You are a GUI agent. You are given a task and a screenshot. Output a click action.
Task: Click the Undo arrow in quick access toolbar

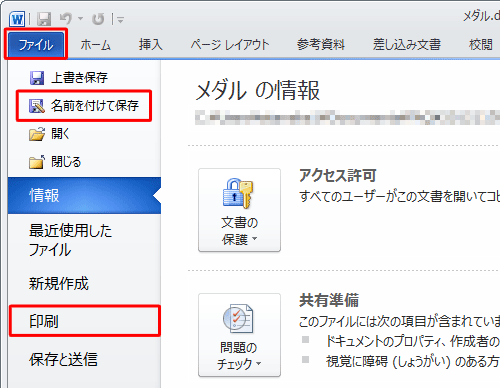click(x=66, y=19)
